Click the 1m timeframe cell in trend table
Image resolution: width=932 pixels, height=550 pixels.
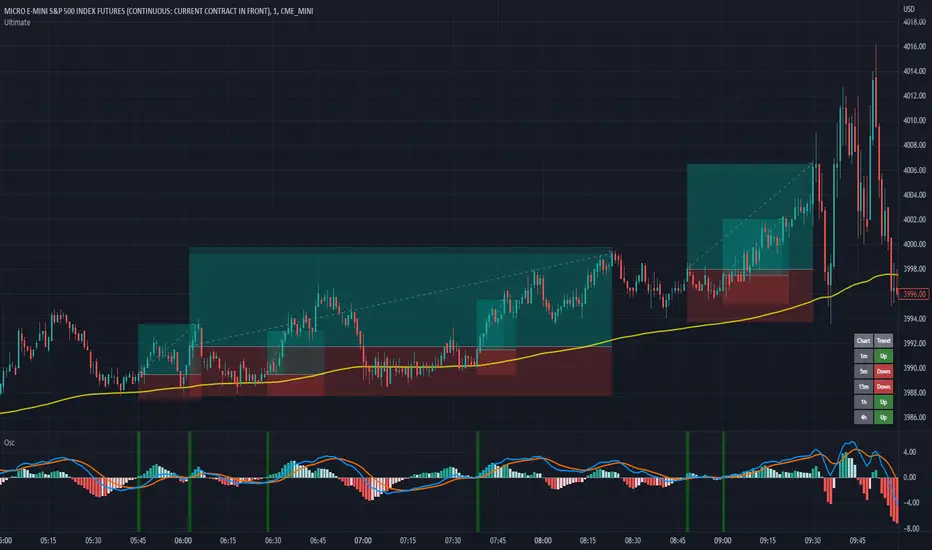[863, 356]
